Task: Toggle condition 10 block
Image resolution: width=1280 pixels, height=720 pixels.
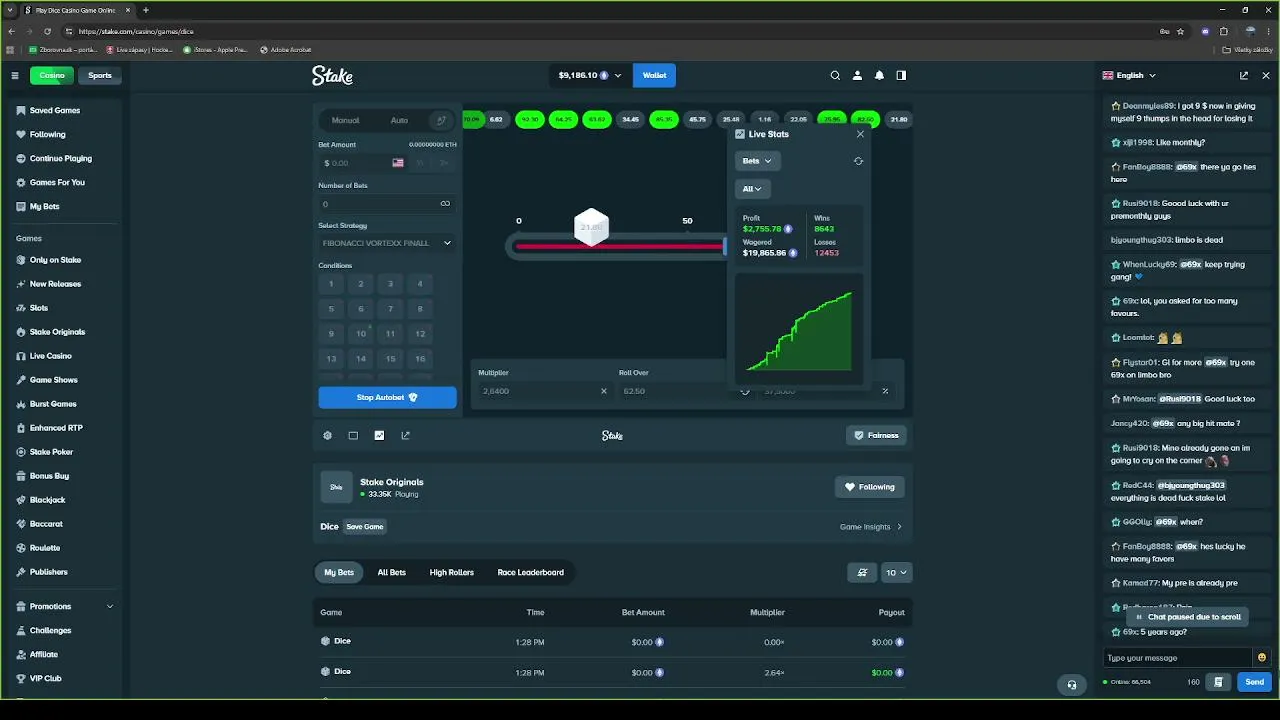Action: 361,334
